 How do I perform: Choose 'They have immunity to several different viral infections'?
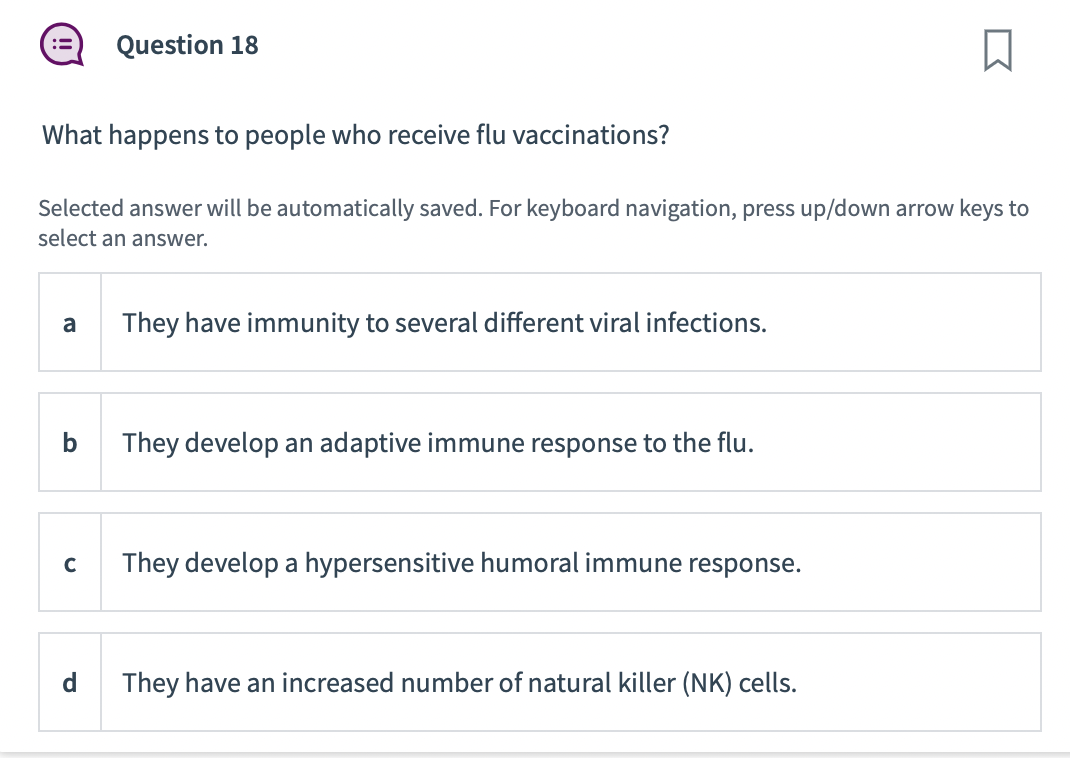pos(444,323)
